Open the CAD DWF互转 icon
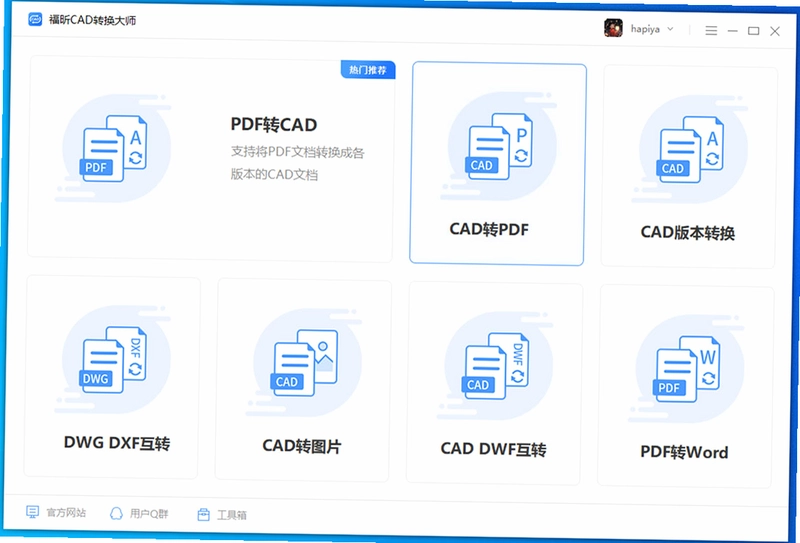This screenshot has height=543, width=800. 495,366
